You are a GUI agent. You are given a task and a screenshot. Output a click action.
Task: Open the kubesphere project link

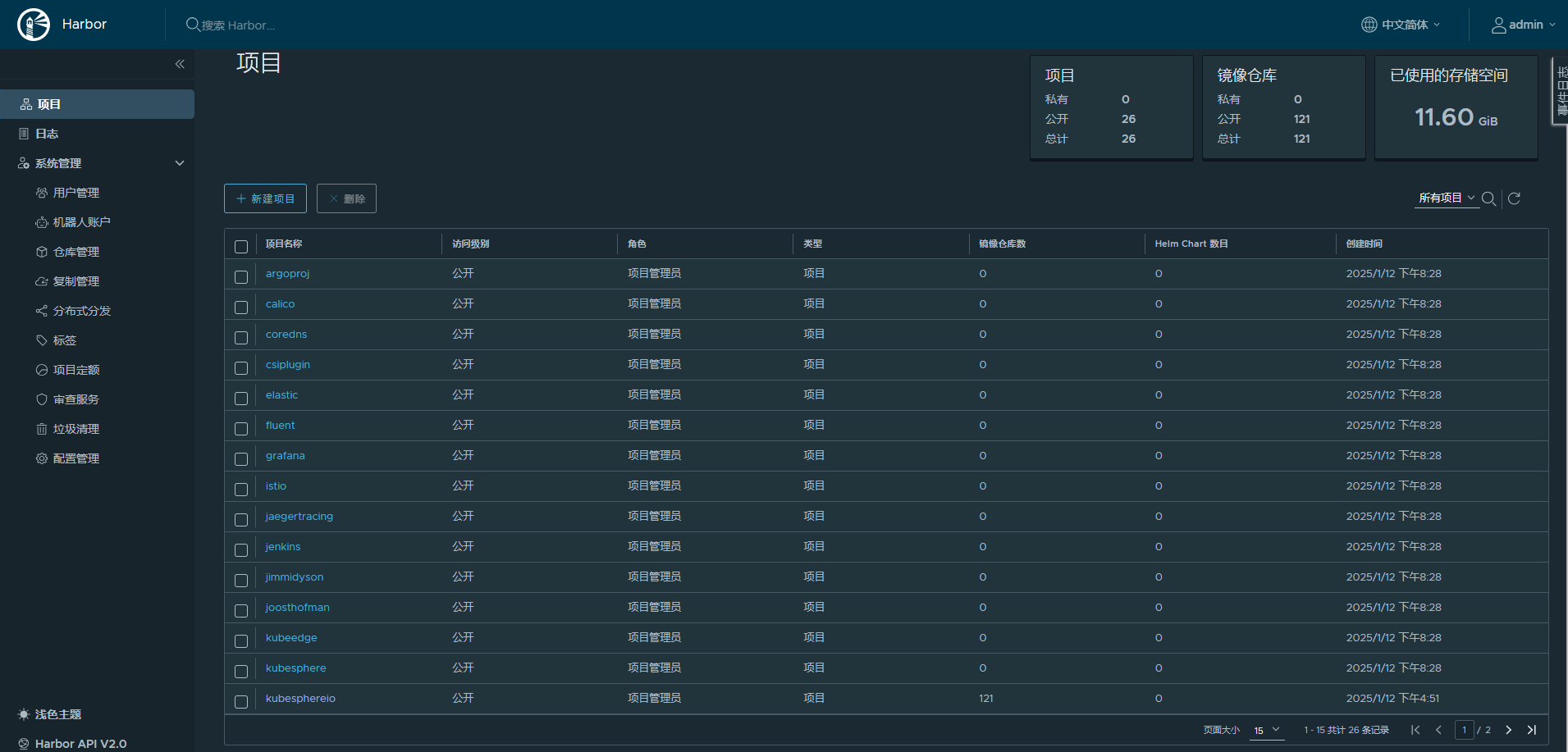coord(295,668)
